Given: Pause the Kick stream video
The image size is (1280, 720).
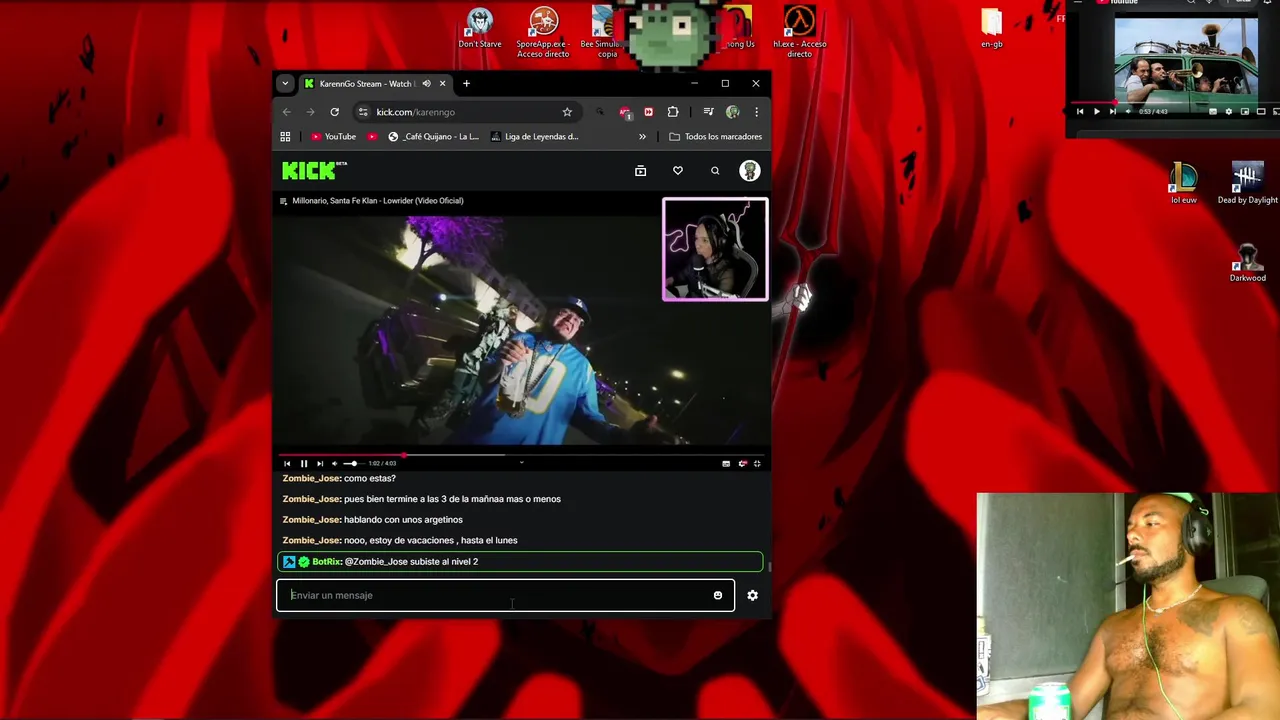Looking at the screenshot, I should tap(304, 463).
